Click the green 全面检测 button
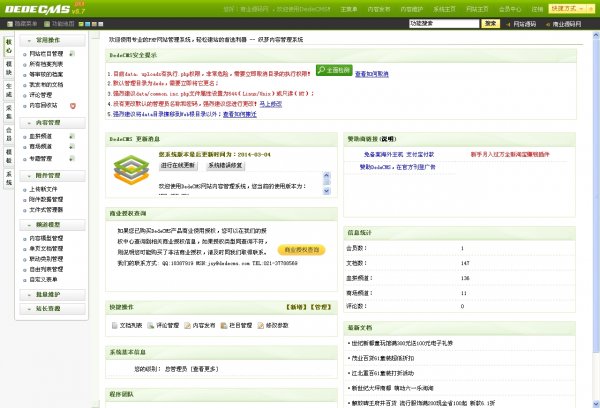The width and height of the screenshot is (600, 408). [334, 70]
